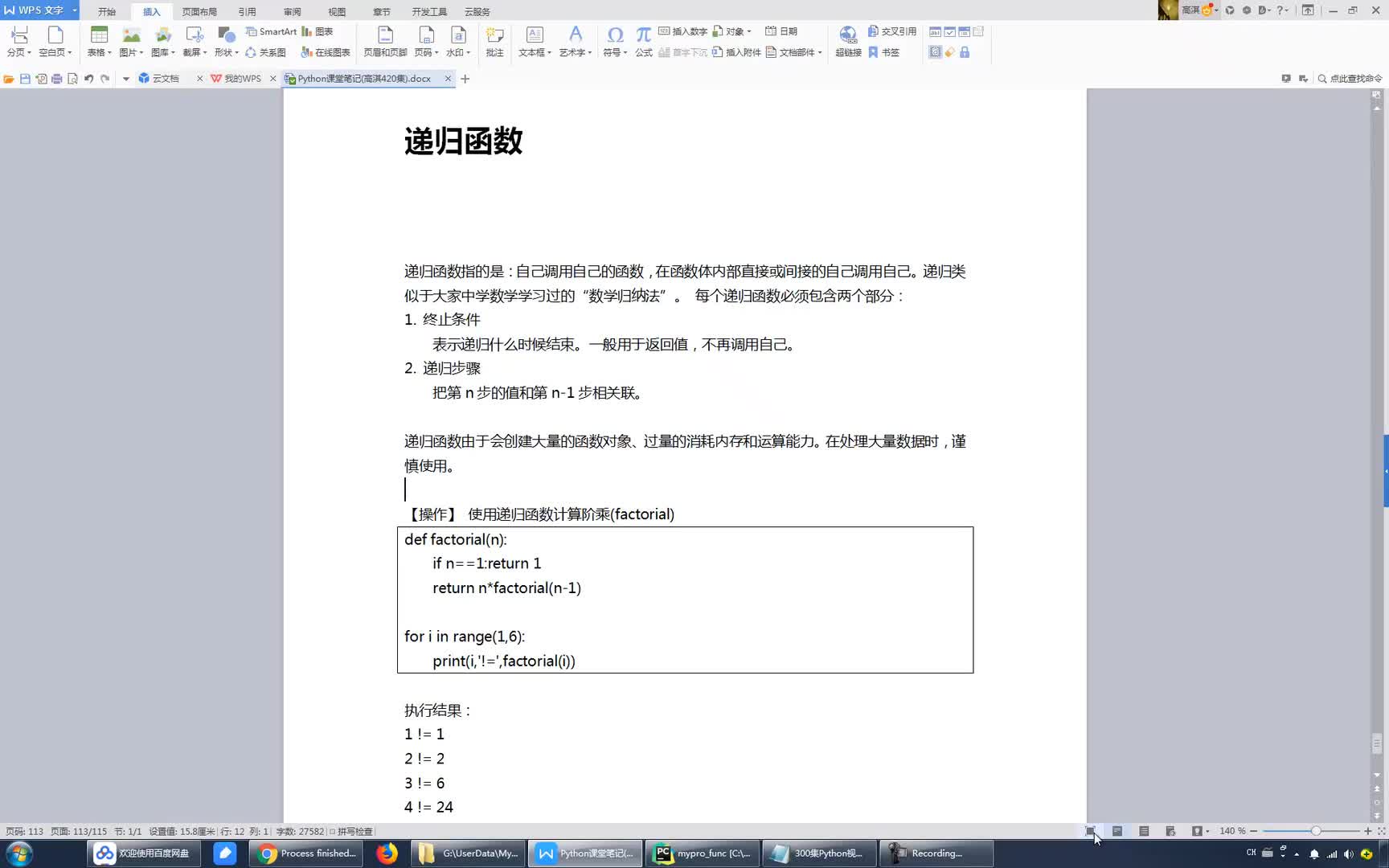The width and height of the screenshot is (1389, 868).
Task: Click the 140 % zoom level
Action: coord(1232,831)
